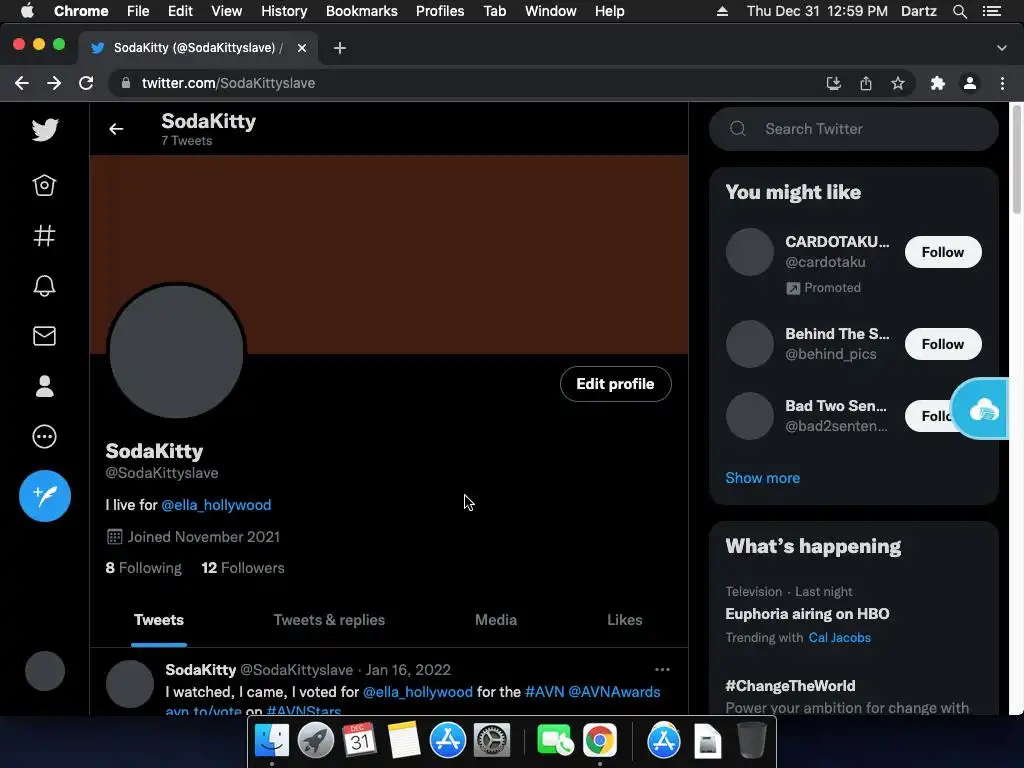Open the @ella_hollywood link in bio
Viewport: 1024px width, 768px height.
pos(216,505)
